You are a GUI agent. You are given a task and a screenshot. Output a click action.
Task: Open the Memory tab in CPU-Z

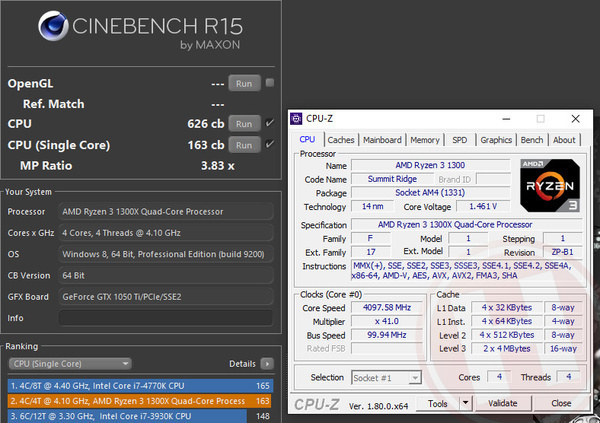click(x=425, y=140)
